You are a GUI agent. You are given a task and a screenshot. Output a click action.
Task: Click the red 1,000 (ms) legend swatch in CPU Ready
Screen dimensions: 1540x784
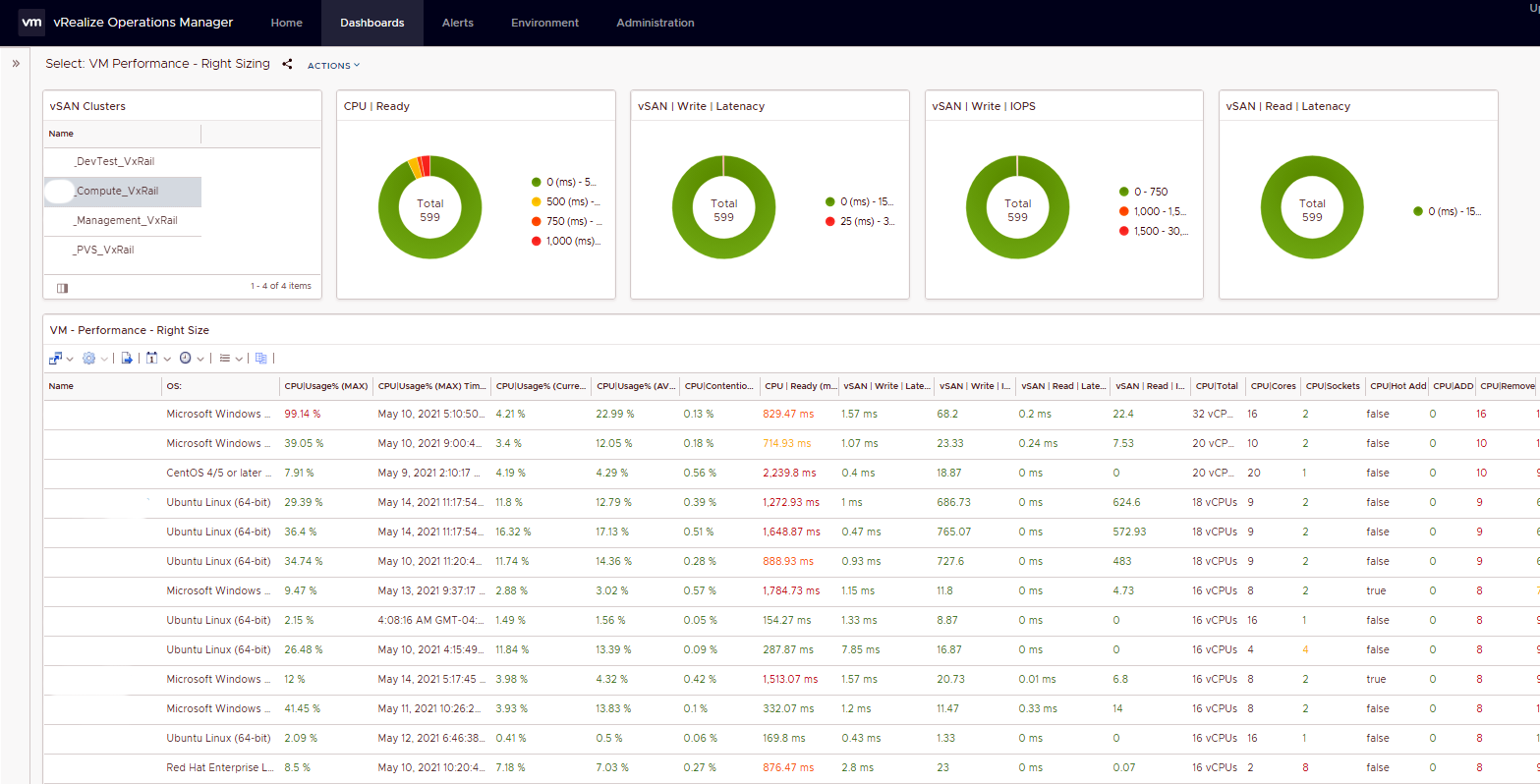(536, 241)
